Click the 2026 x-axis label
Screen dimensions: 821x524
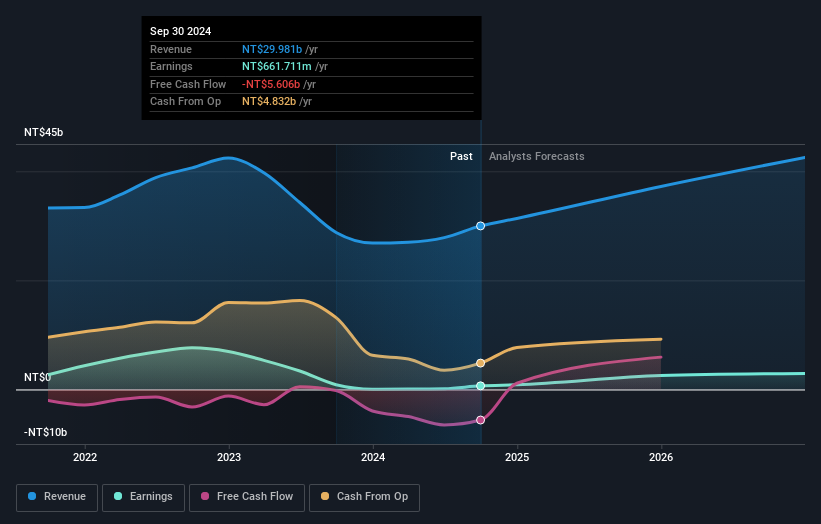661,457
